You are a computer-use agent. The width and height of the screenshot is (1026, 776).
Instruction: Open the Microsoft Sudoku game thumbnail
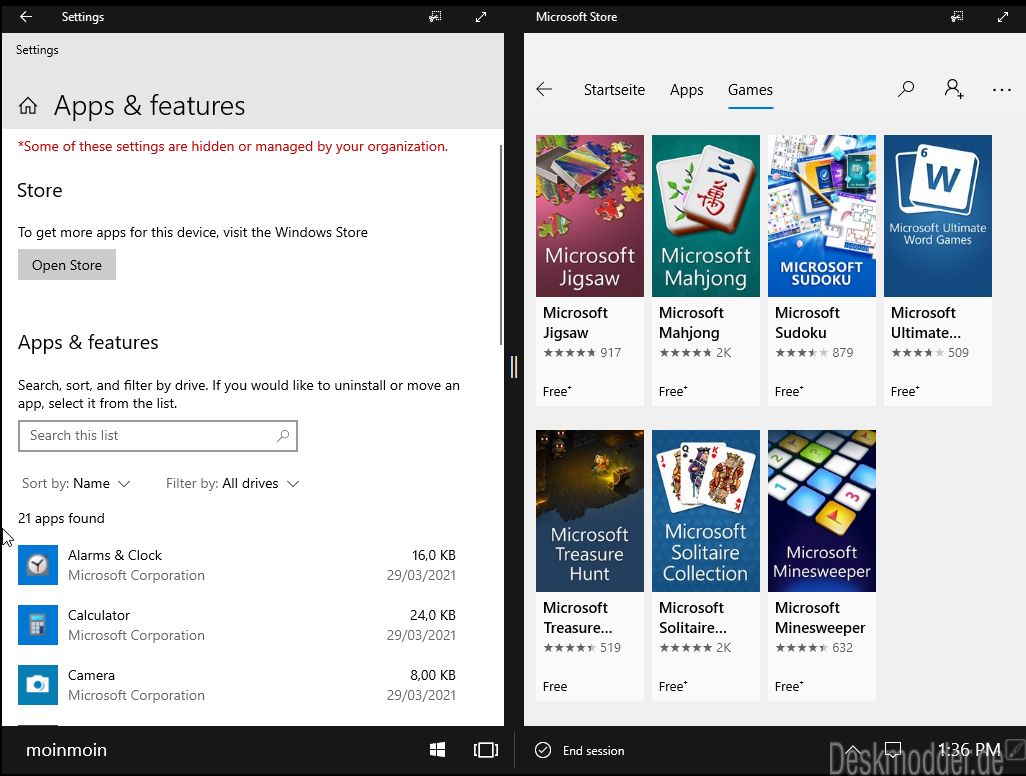click(x=822, y=216)
